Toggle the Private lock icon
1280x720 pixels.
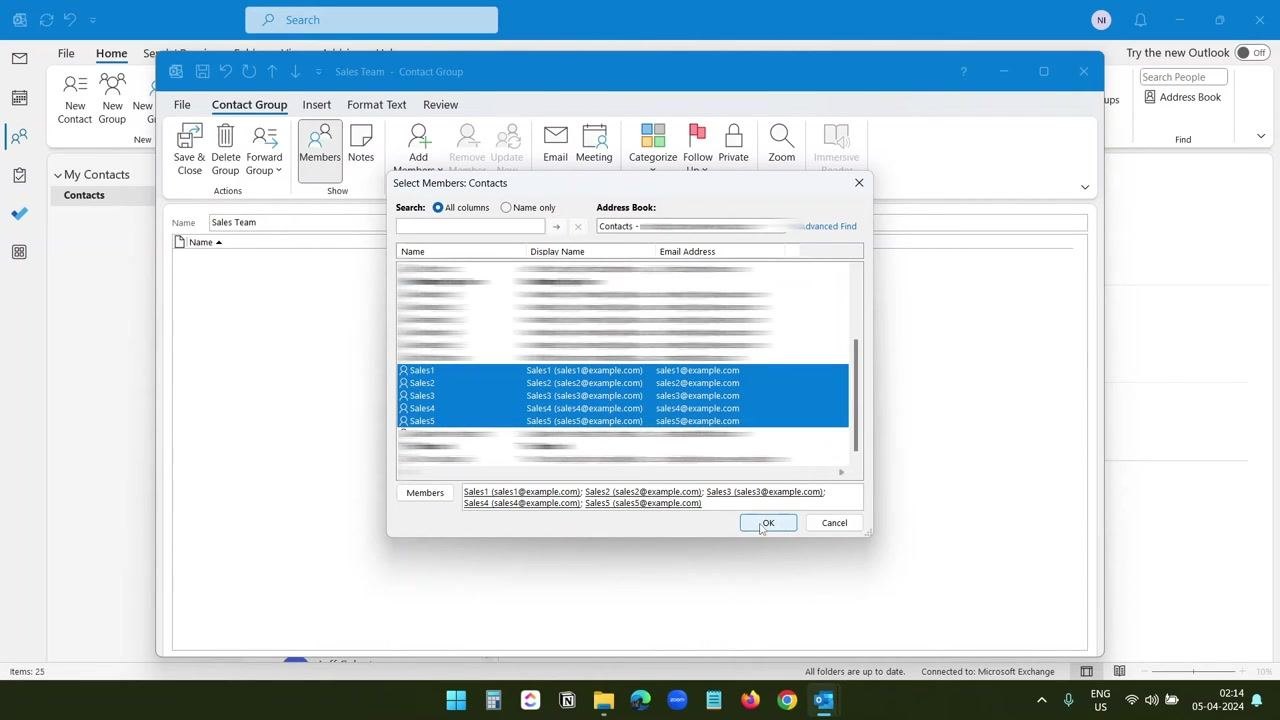tap(733, 144)
